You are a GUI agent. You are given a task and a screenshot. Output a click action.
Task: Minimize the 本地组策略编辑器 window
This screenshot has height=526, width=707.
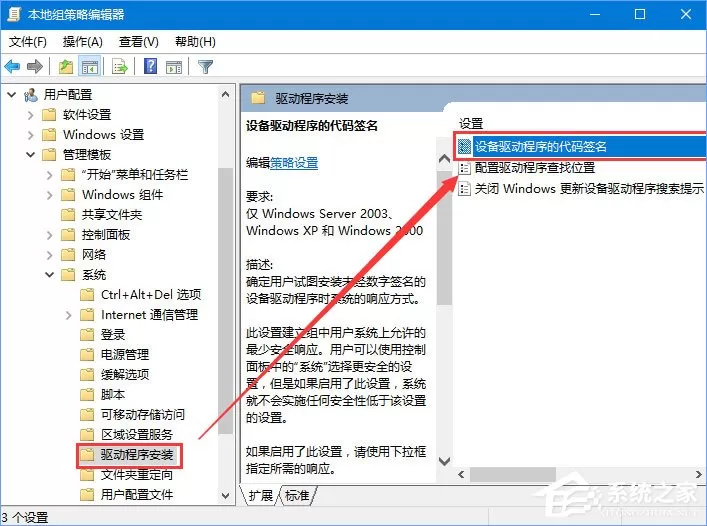[x=595, y=14]
